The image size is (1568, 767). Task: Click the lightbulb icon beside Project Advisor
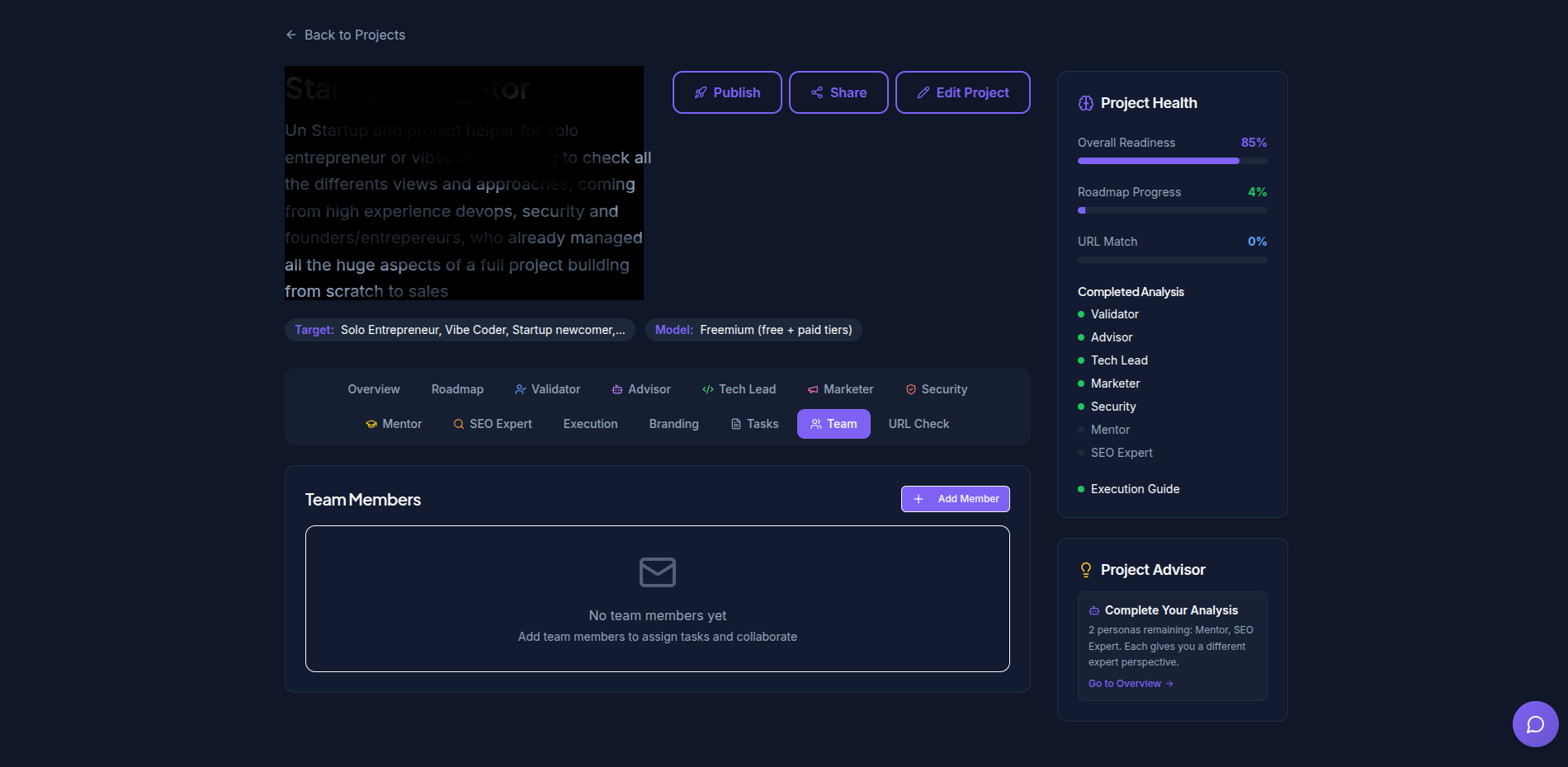(1085, 570)
